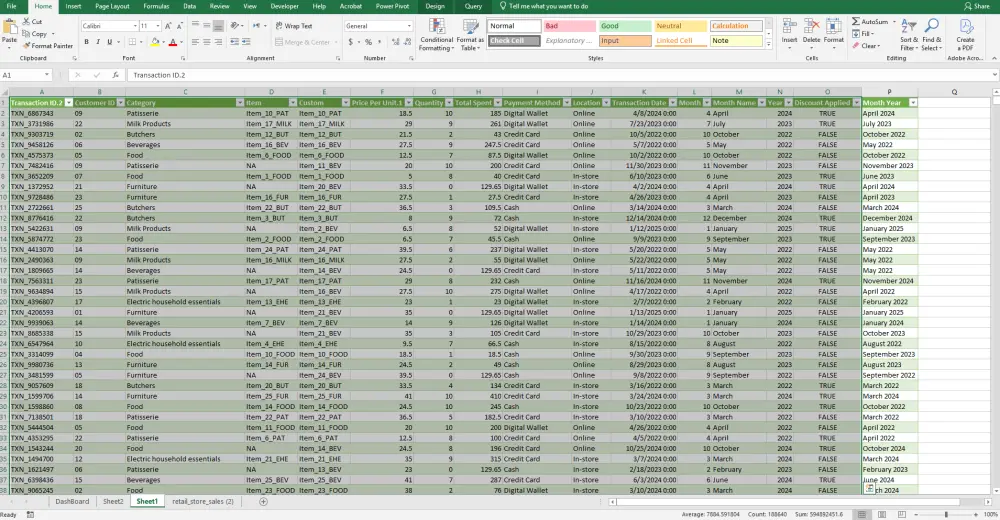The height and width of the screenshot is (520, 1000).
Task: Click the text orientation icon
Action: (235, 26)
